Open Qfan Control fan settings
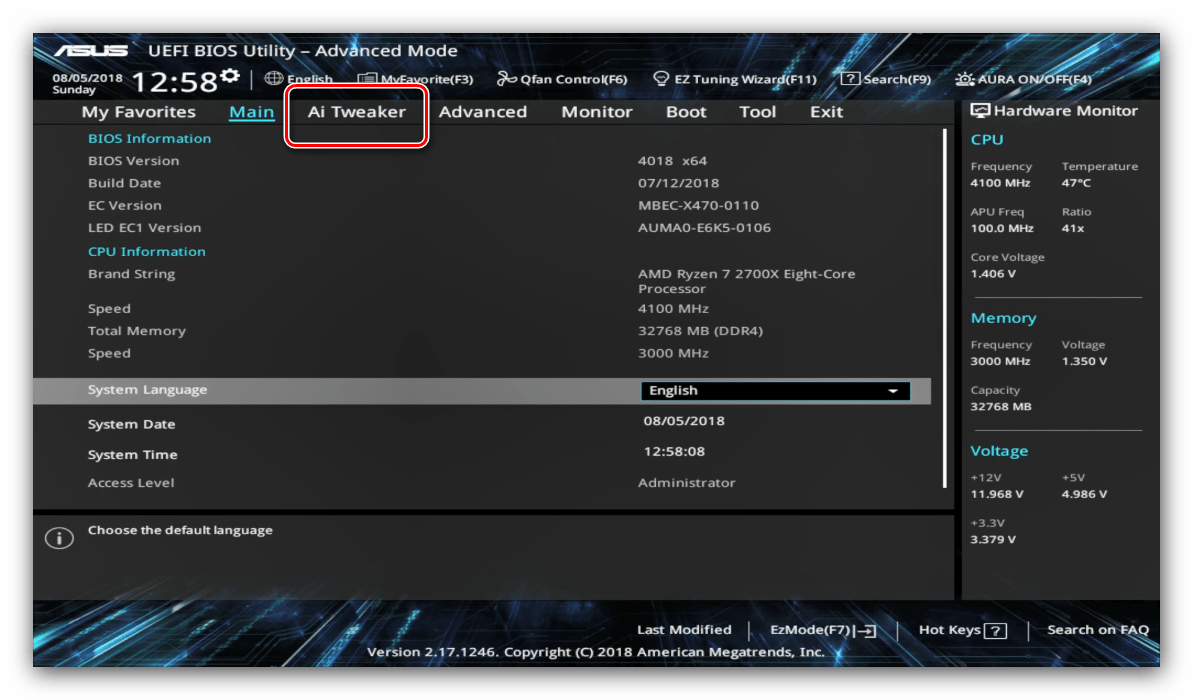 coord(562,80)
